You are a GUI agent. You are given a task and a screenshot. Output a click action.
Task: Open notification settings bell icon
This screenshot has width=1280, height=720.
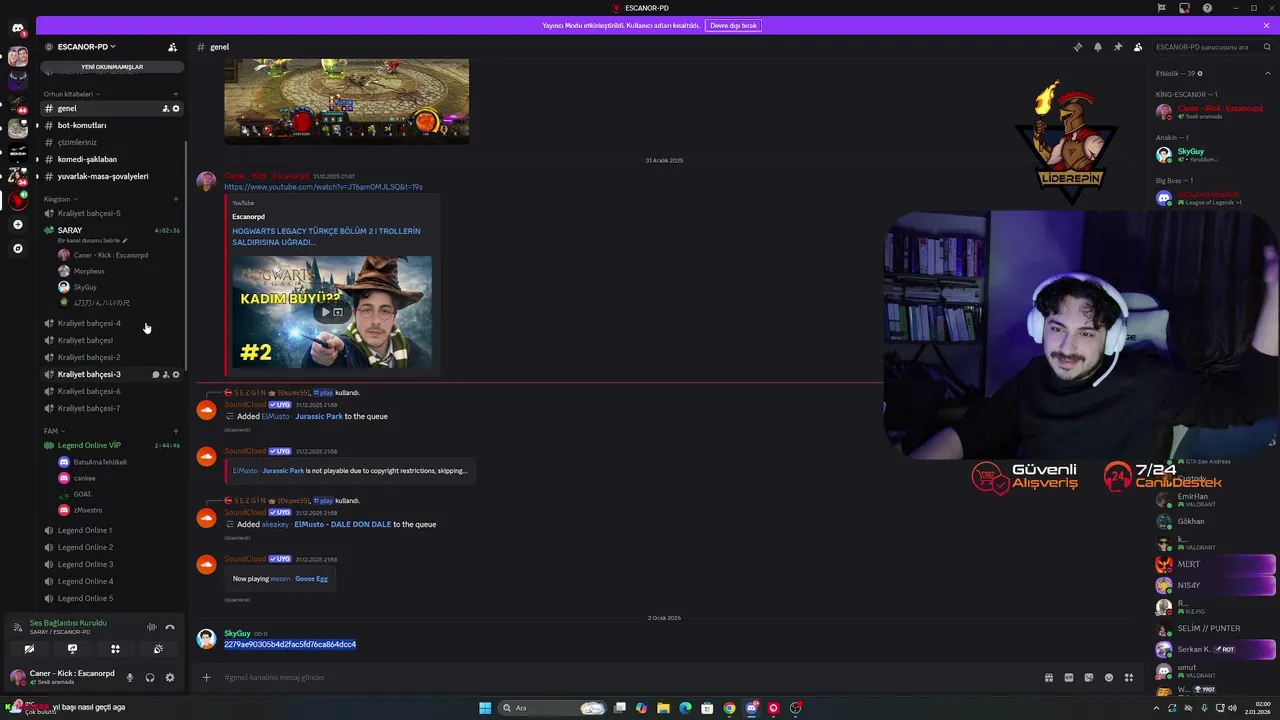pyautogui.click(x=1097, y=47)
